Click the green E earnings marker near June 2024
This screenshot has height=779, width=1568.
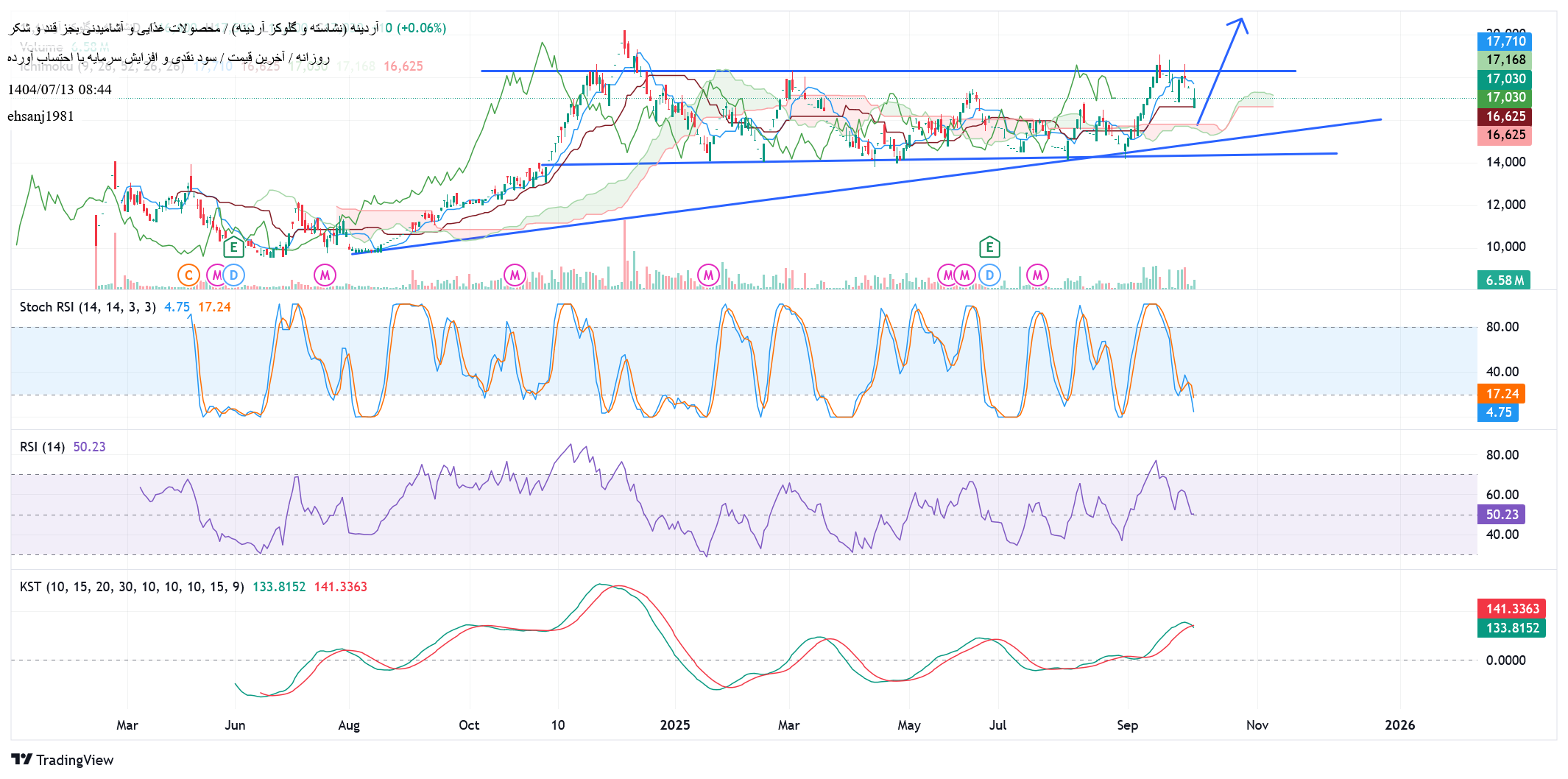pyautogui.click(x=233, y=247)
